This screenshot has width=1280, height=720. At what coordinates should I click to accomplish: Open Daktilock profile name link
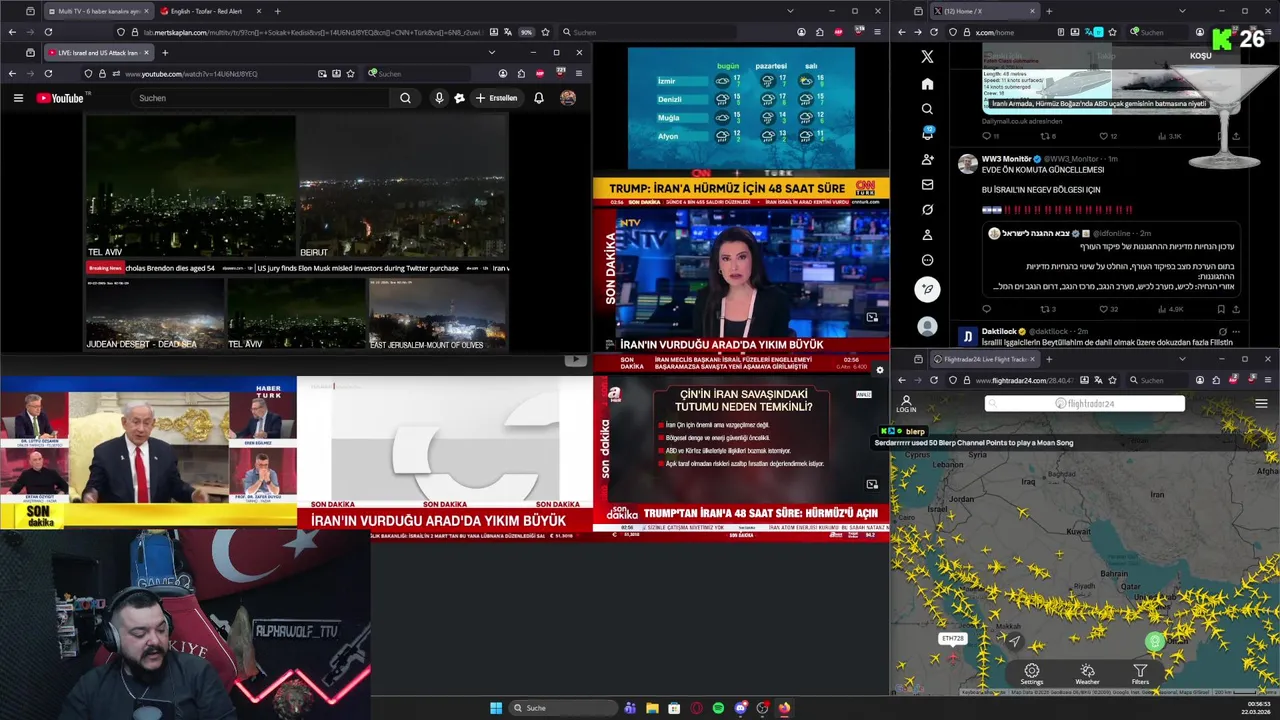pos(1000,331)
